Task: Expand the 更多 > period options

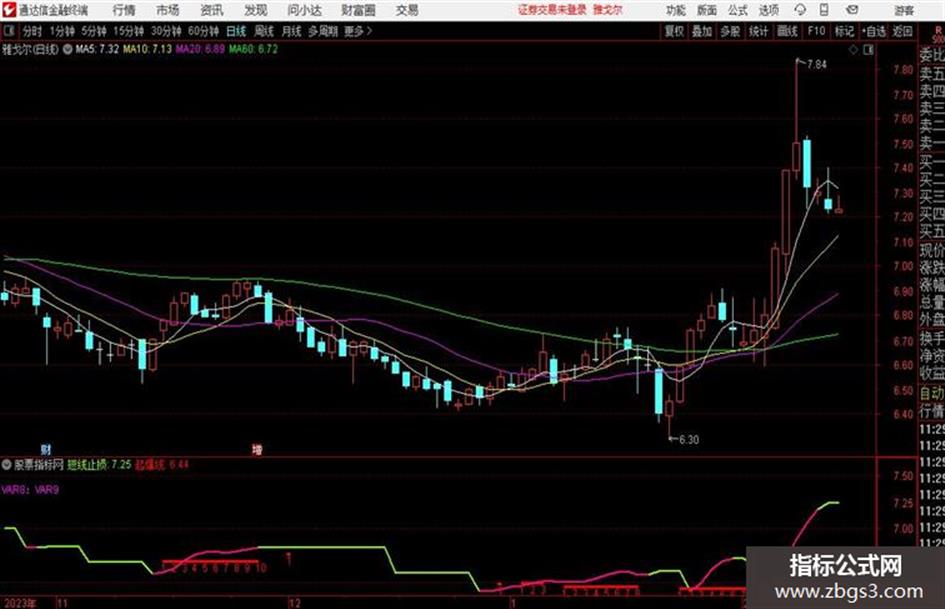Action: click(x=358, y=31)
